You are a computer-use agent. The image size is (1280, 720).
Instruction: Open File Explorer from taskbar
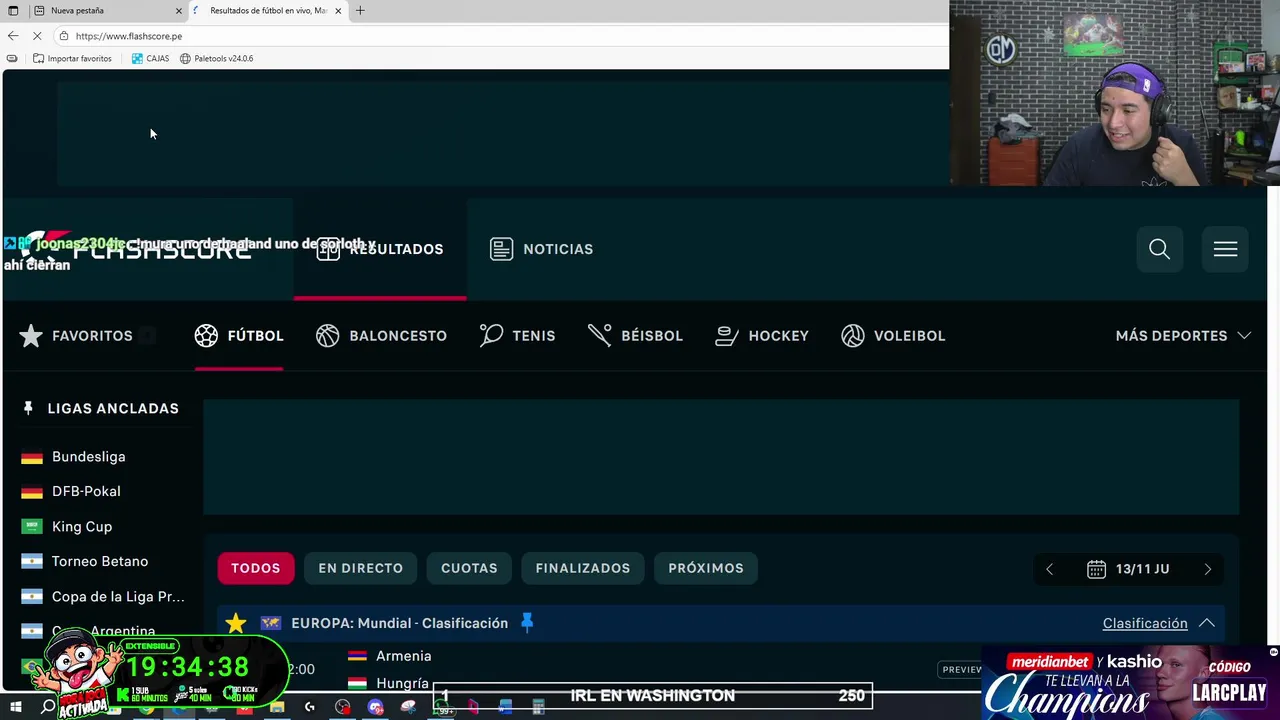click(277, 708)
